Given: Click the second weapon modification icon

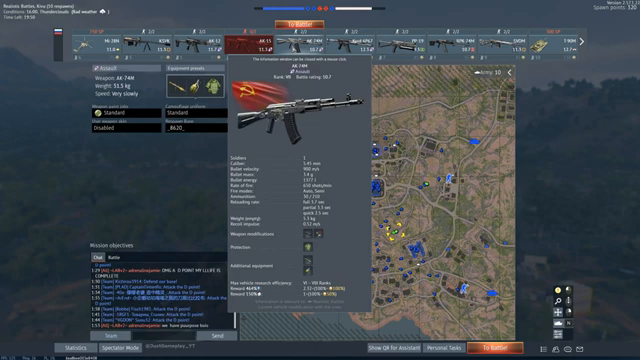Looking at the screenshot, I should pyautogui.click(x=318, y=233).
